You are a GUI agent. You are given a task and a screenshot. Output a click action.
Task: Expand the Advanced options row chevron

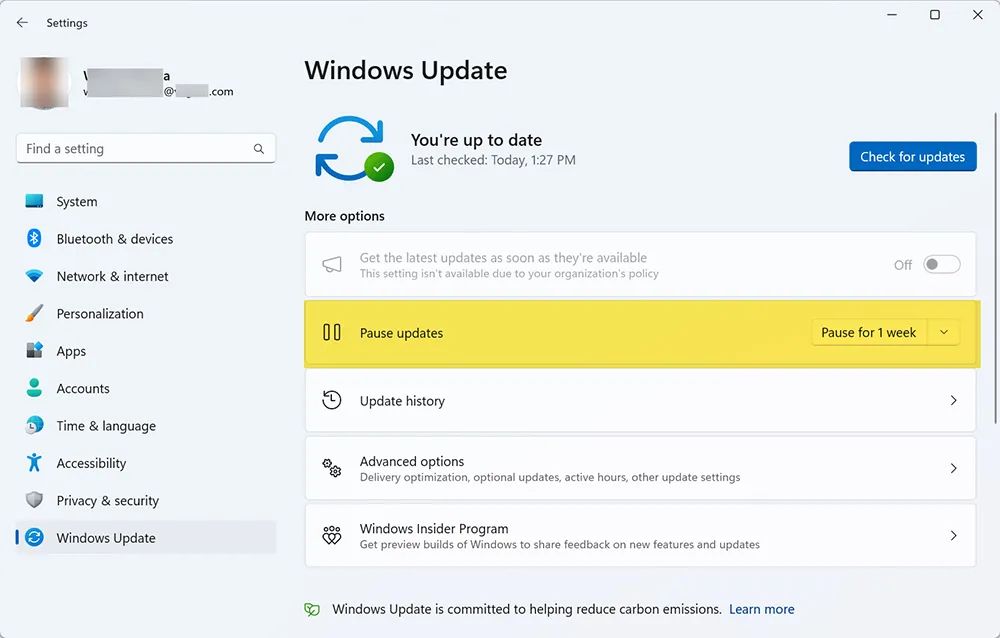[x=953, y=467]
